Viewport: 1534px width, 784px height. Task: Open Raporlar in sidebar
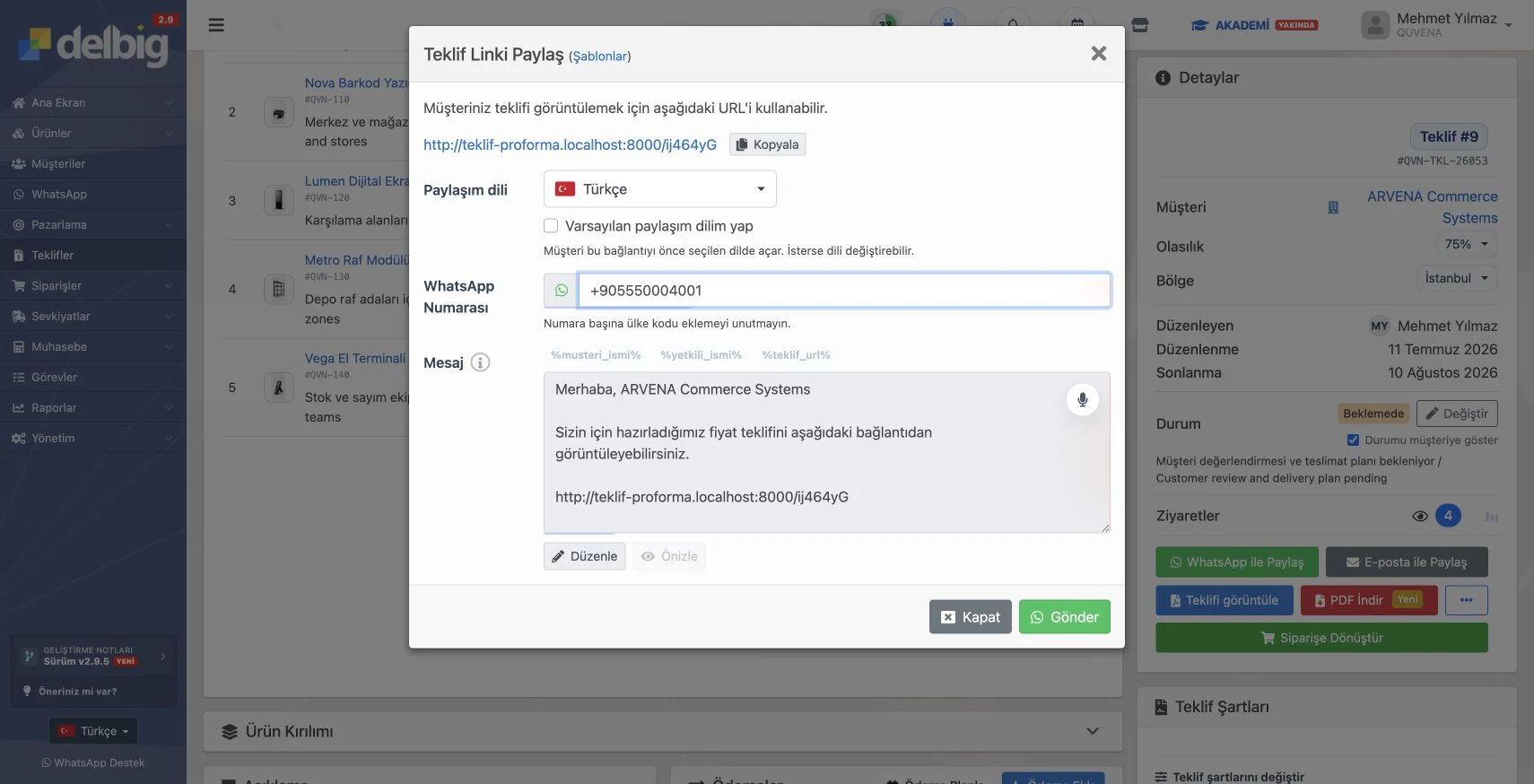93,408
